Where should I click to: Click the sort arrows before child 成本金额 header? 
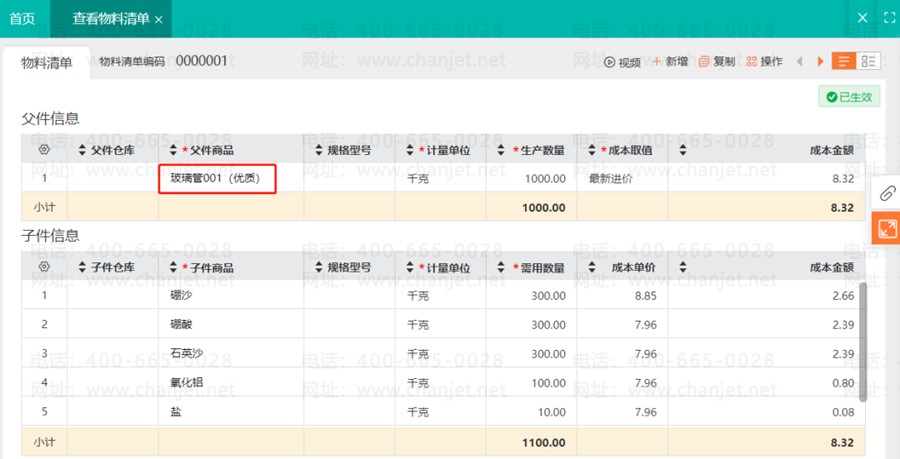[682, 267]
